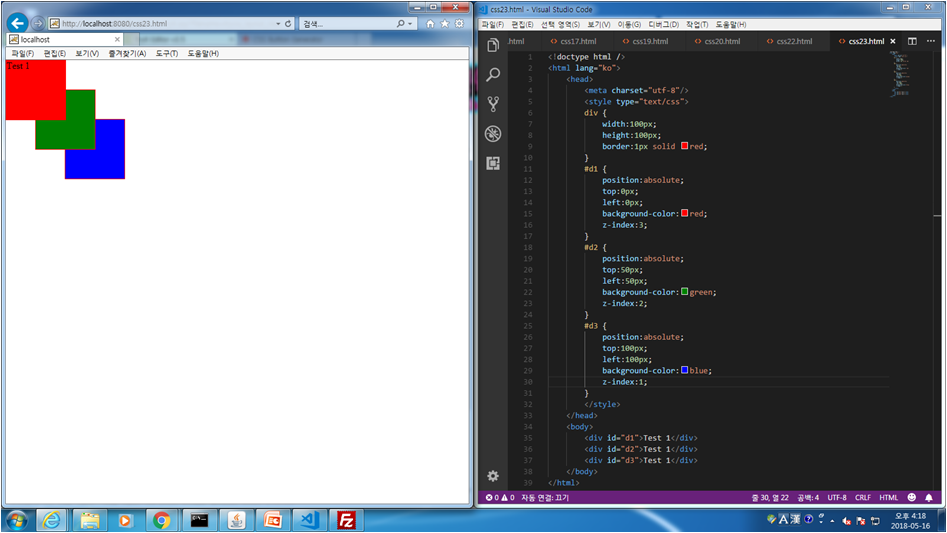Viewport: 947px width, 533px height.
Task: Expand the IE search provider dropdown
Action: click(411, 24)
